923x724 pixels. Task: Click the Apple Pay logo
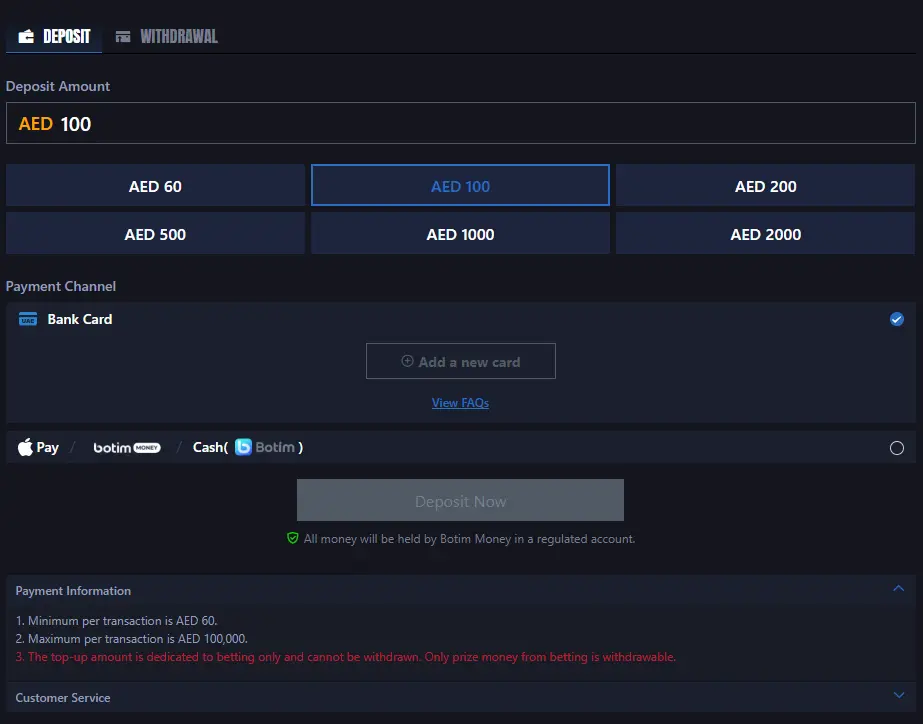click(38, 447)
